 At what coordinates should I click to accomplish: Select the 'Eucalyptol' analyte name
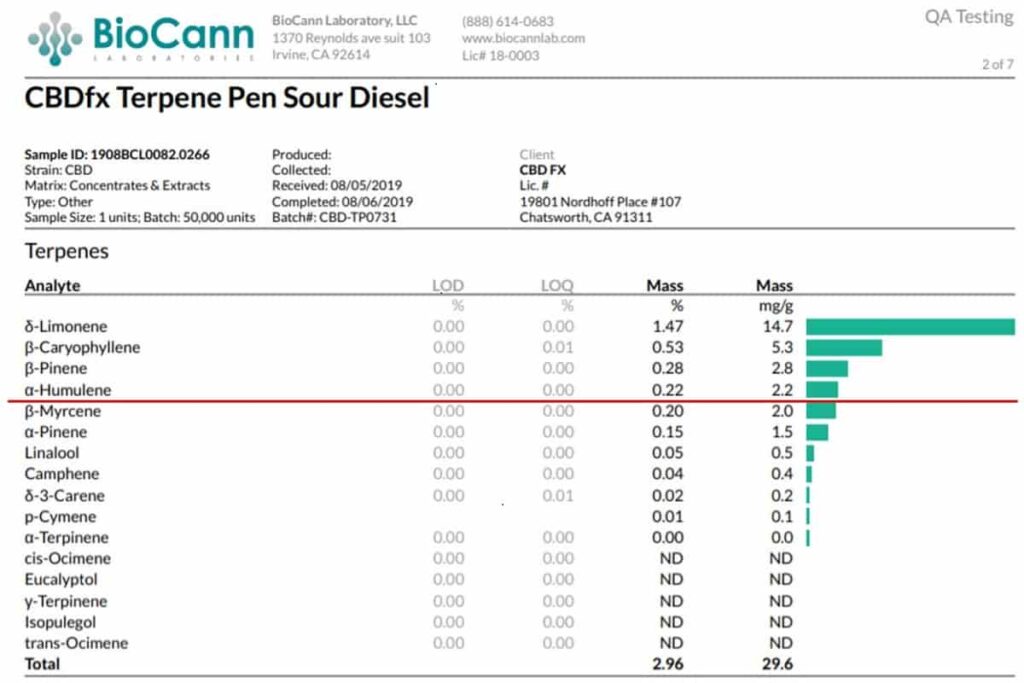coord(61,579)
